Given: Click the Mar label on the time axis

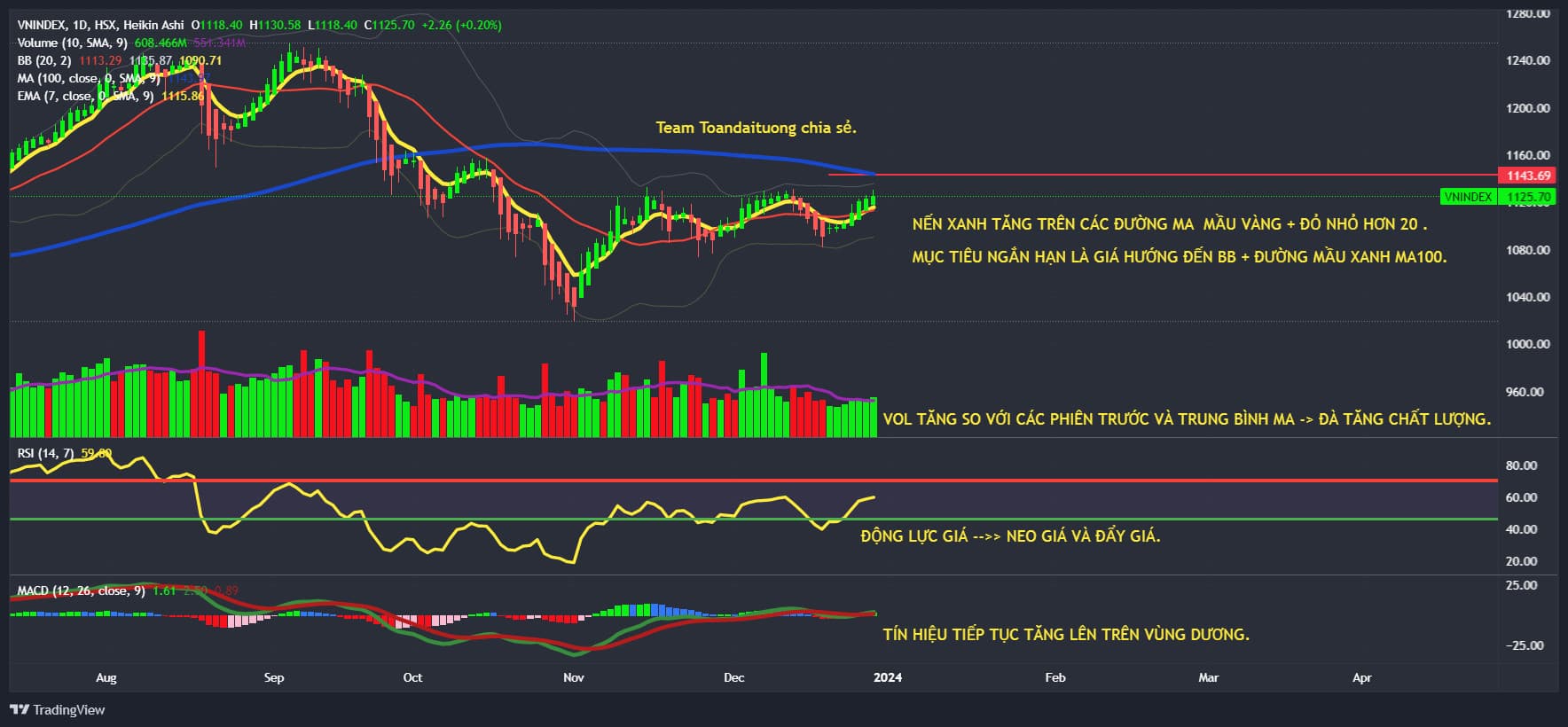Looking at the screenshot, I should coord(1208,677).
